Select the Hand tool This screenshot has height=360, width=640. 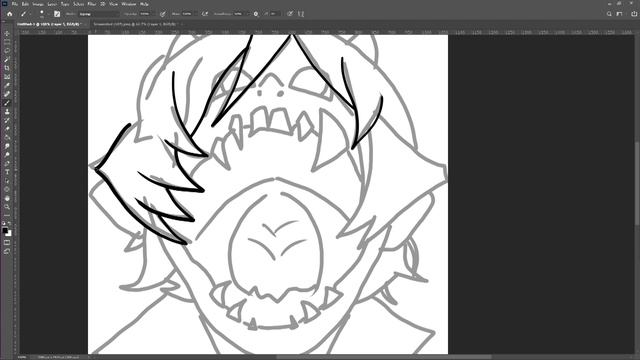(x=7, y=198)
